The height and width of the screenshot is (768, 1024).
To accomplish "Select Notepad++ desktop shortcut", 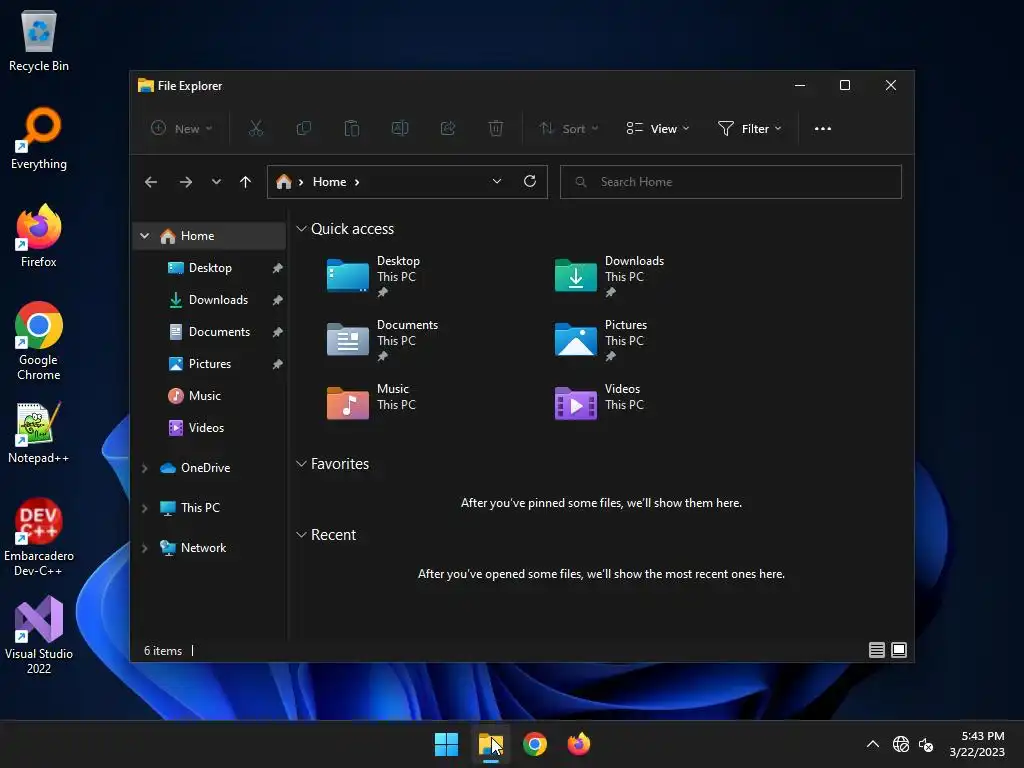I will tap(39, 432).
